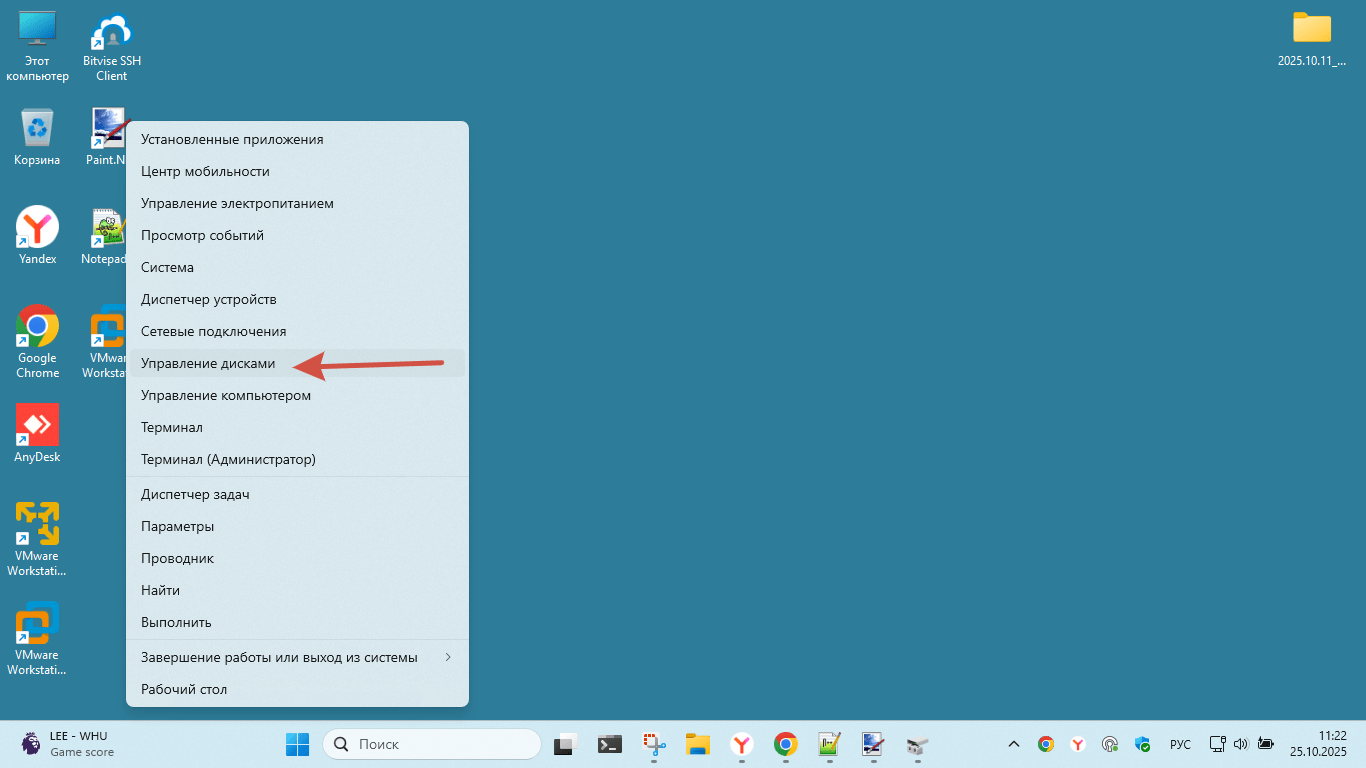Click the Task View taskbar icon
The height and width of the screenshot is (768, 1366).
[566, 744]
